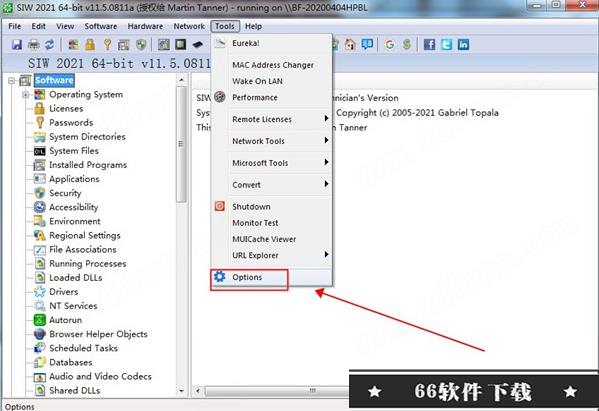This screenshot has width=599, height=411.
Task: Expand the Operating System tree node
Action: pyautogui.click(x=26, y=94)
